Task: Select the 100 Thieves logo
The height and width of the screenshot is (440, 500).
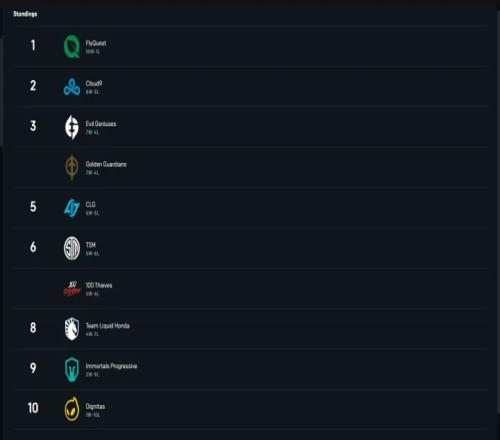Action: (72, 289)
